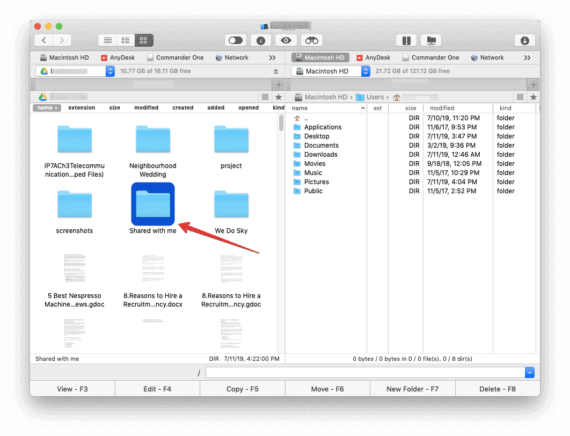Expand left panel drive selector dropdown
Viewport: 570px width, 436px height.
click(110, 71)
